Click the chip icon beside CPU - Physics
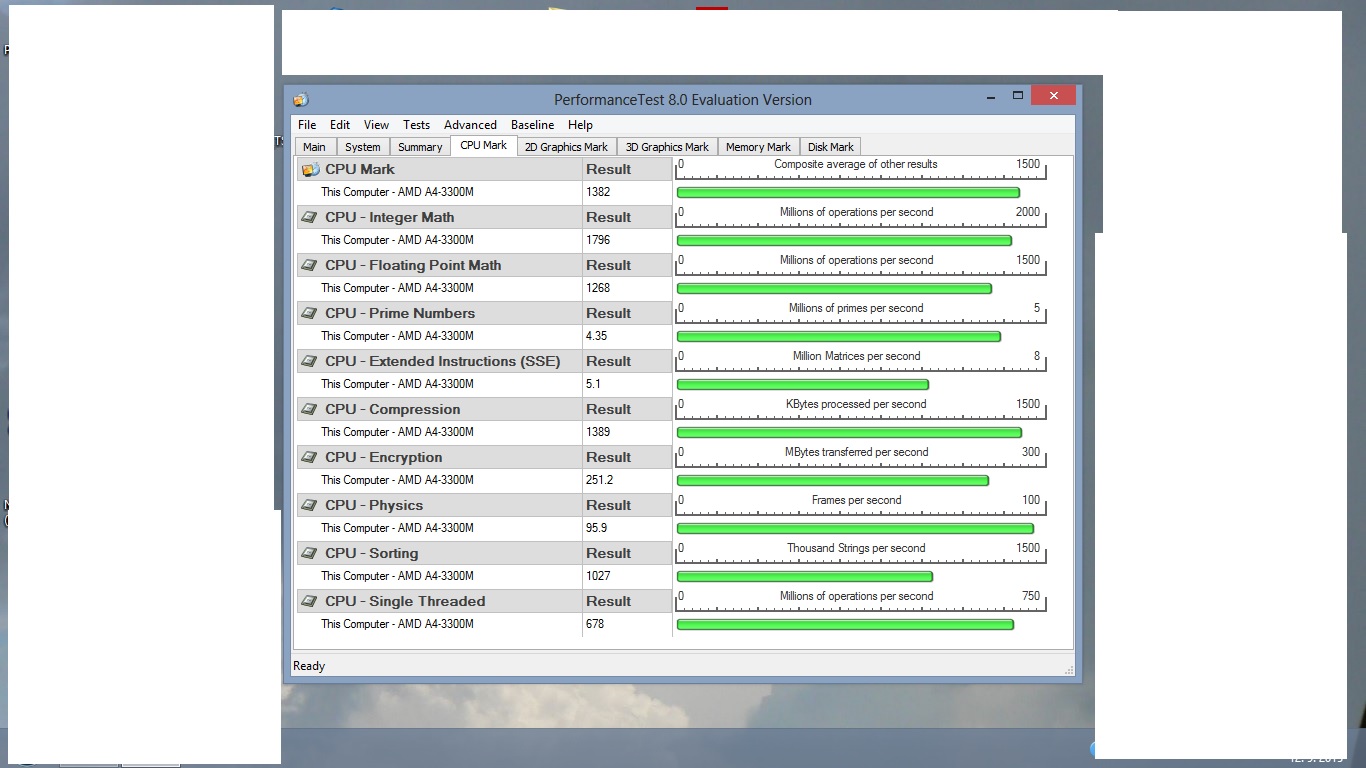The width and height of the screenshot is (1366, 768). (x=311, y=505)
